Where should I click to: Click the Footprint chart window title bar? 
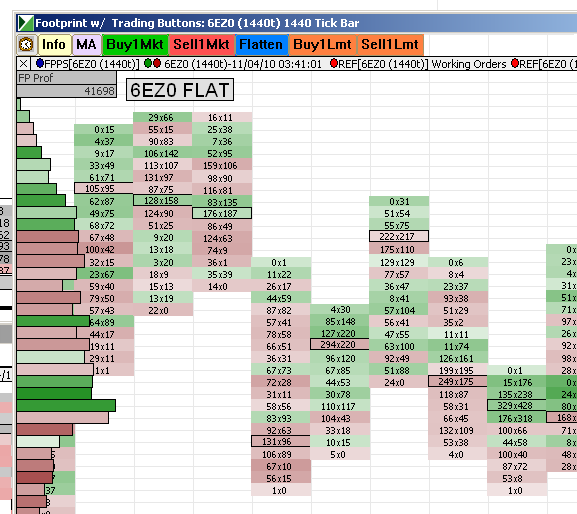pos(297,23)
